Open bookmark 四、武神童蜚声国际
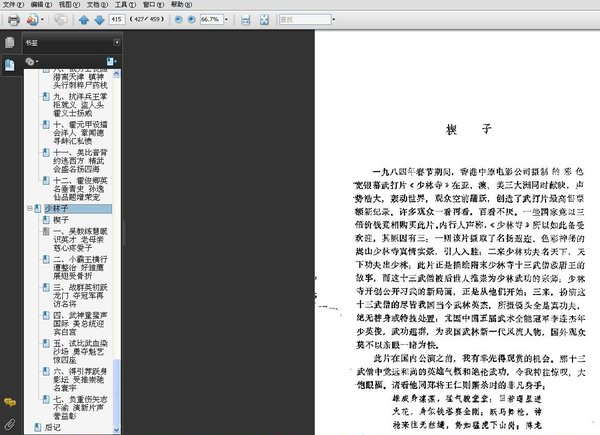 80,323
